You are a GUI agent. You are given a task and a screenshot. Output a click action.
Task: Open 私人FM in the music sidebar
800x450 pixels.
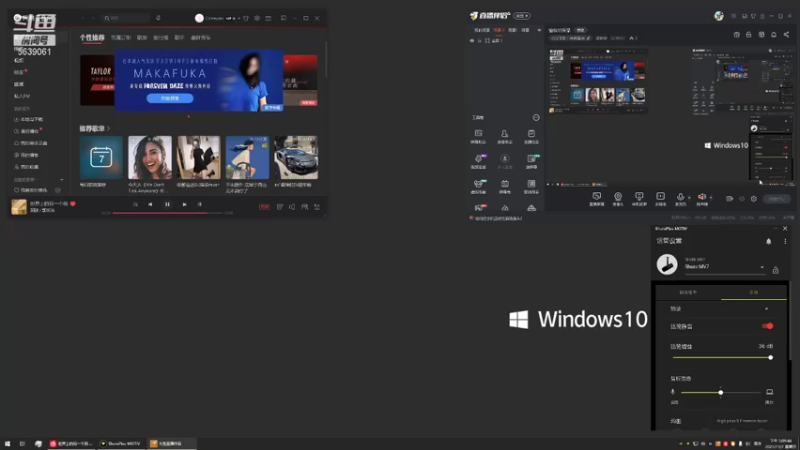point(22,96)
